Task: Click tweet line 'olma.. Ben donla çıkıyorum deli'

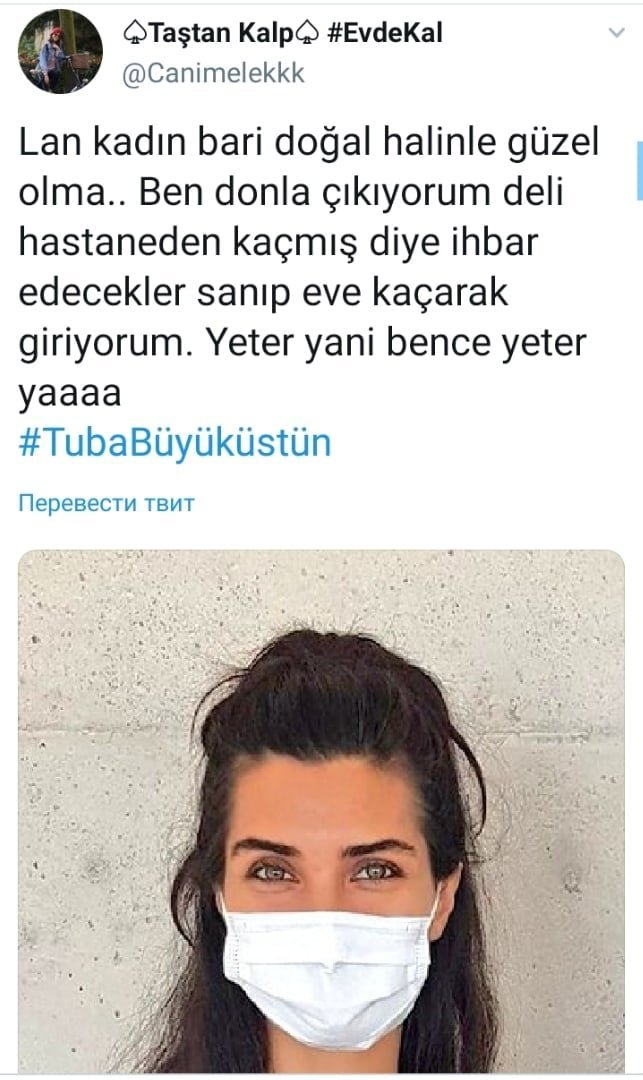Action: (291, 193)
